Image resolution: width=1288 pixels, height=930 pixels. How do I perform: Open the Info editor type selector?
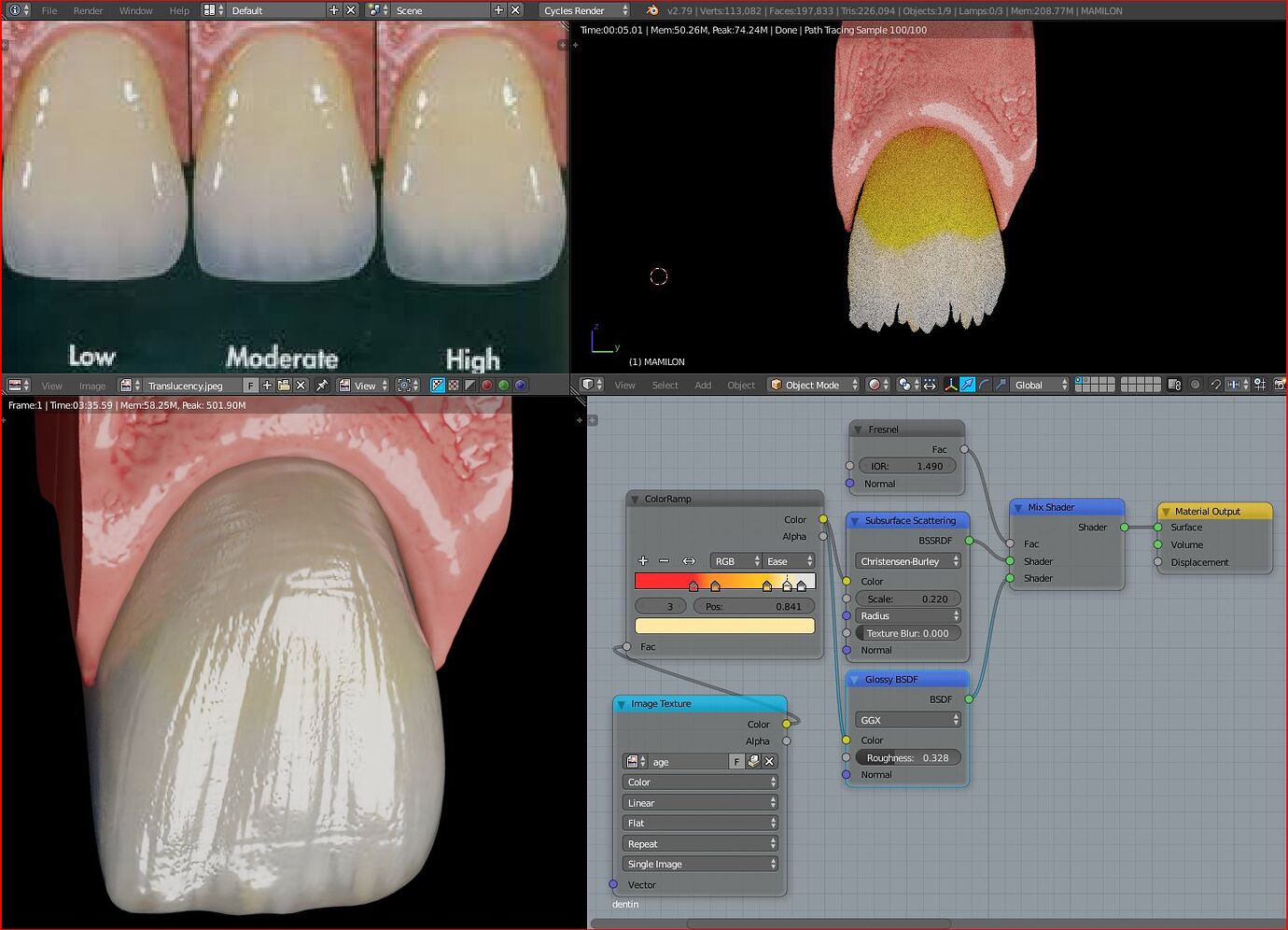pos(19,10)
